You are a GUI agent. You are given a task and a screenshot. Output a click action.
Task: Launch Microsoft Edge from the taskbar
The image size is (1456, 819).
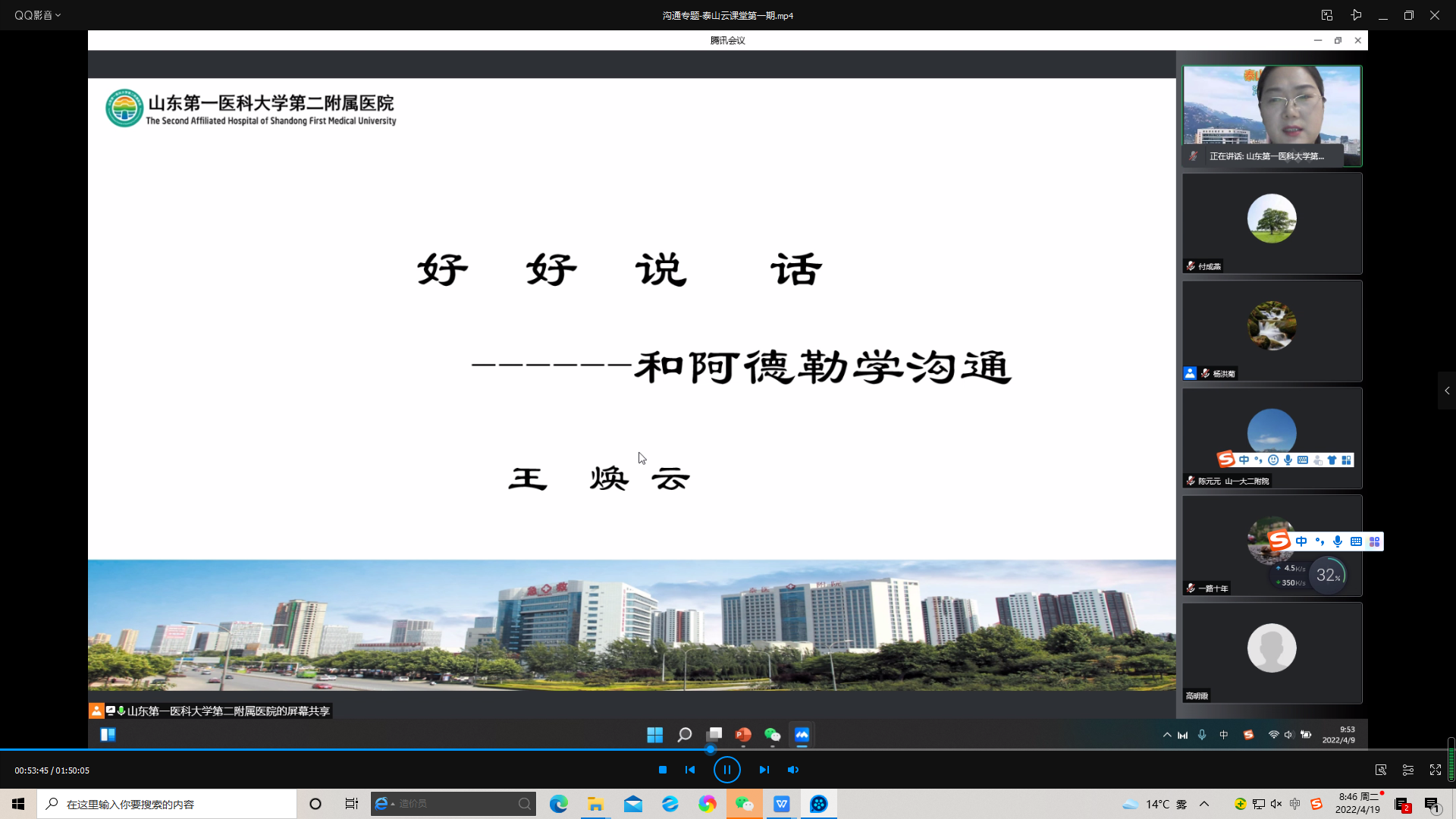pos(559,804)
